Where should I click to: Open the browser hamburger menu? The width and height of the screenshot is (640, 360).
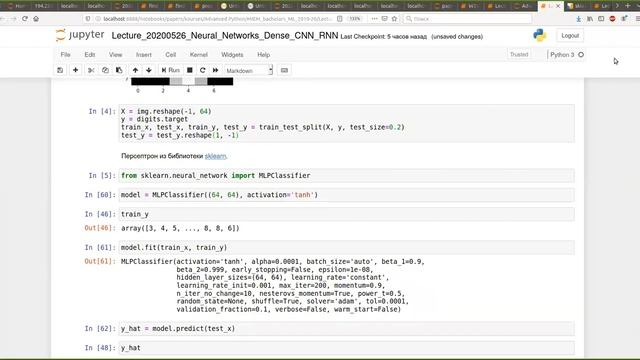coord(638,19)
